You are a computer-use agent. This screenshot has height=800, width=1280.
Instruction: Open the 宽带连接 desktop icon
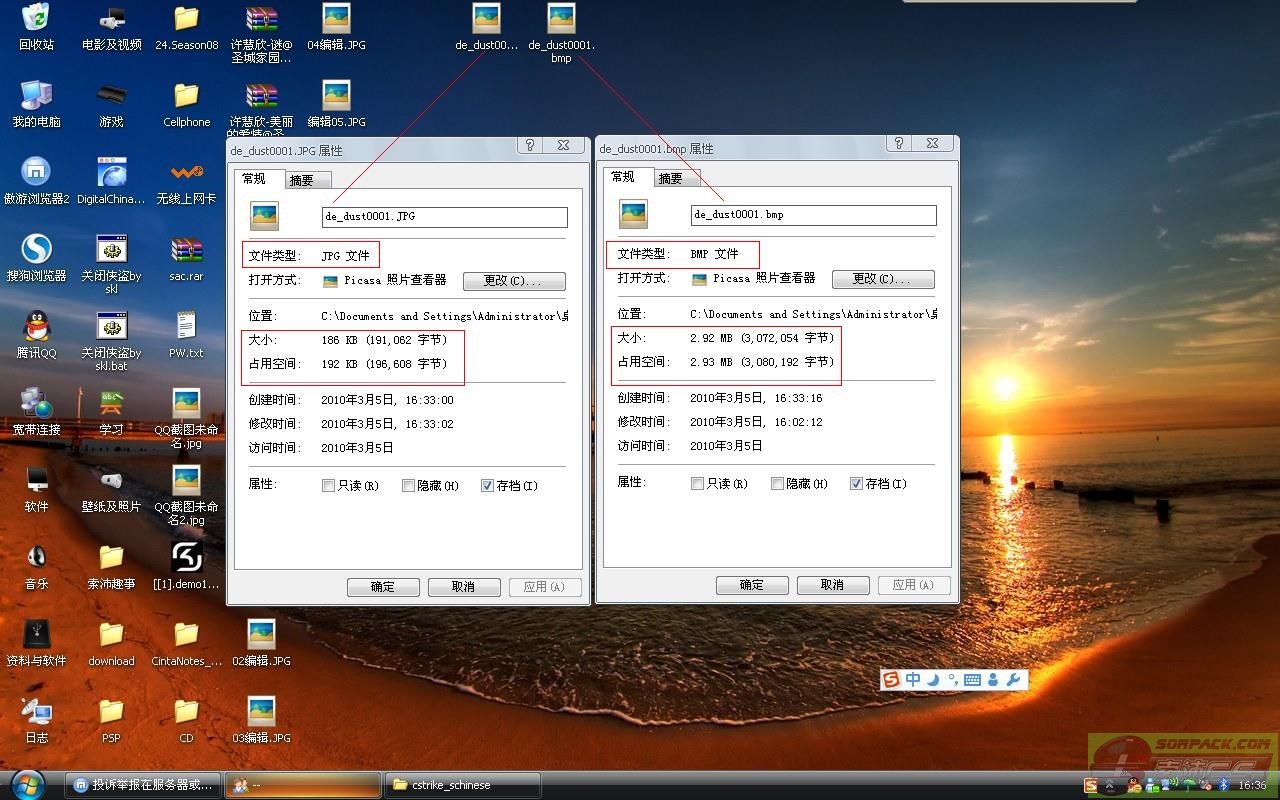pyautogui.click(x=36, y=404)
